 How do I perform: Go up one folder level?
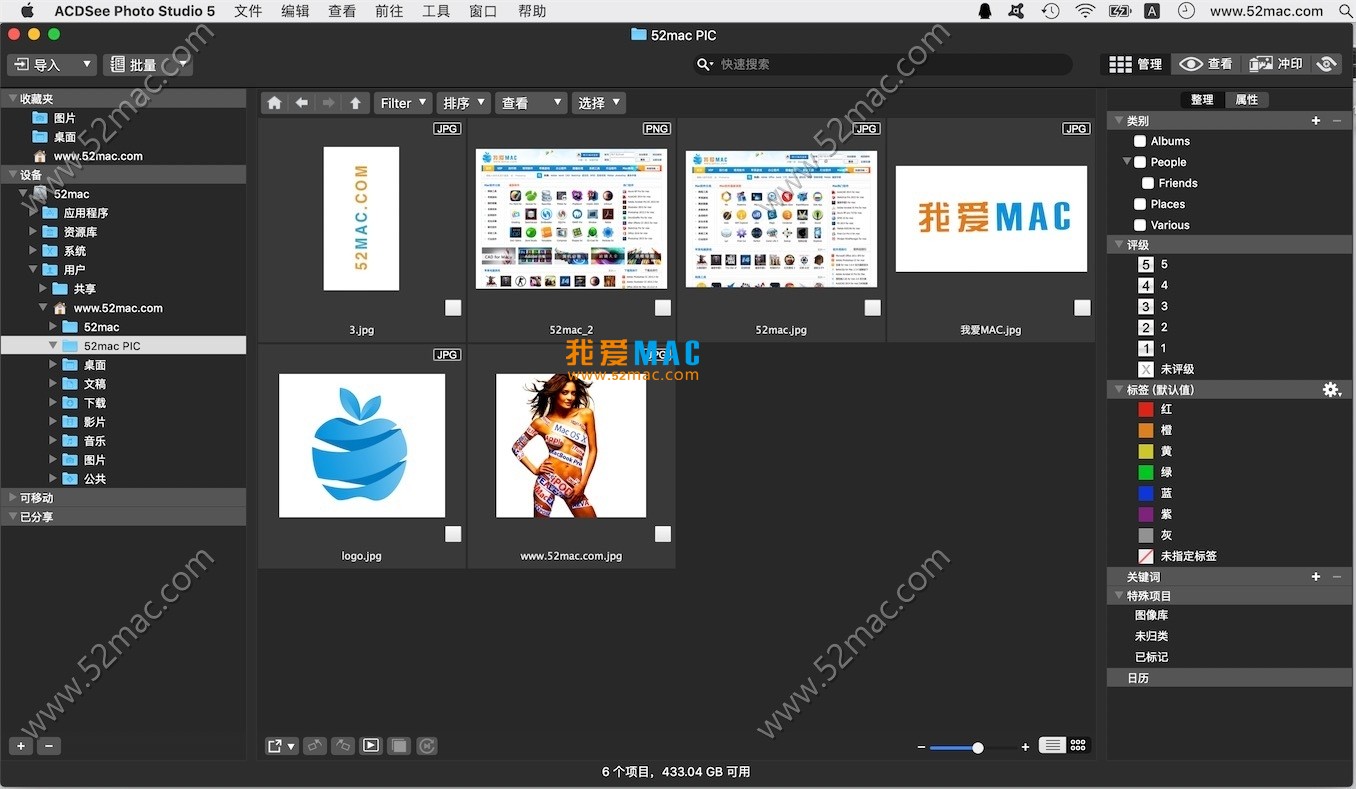coord(355,103)
